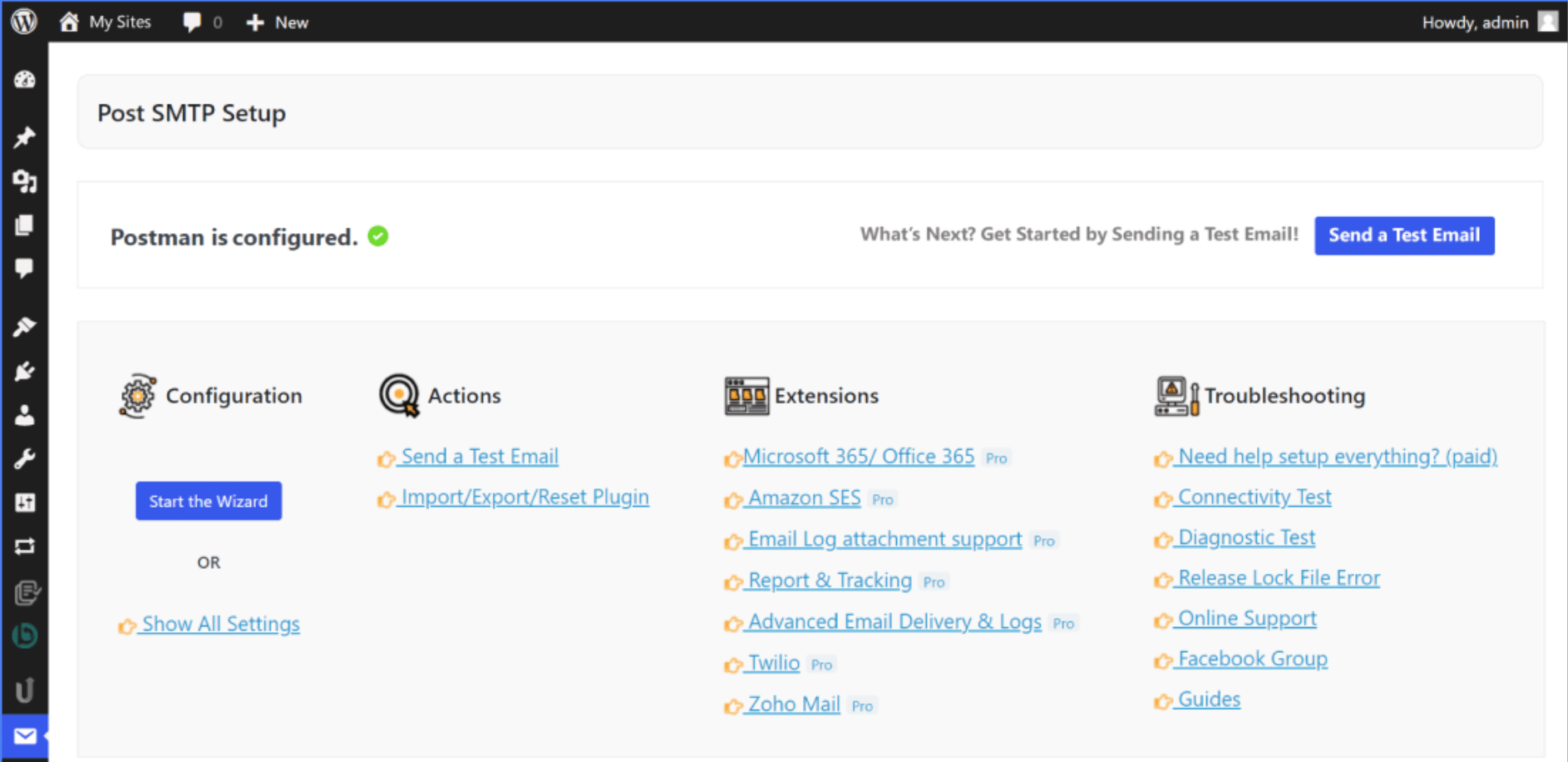Viewport: 1568px width, 762px height.
Task: Open the Media library sidebar icon
Action: tap(25, 181)
